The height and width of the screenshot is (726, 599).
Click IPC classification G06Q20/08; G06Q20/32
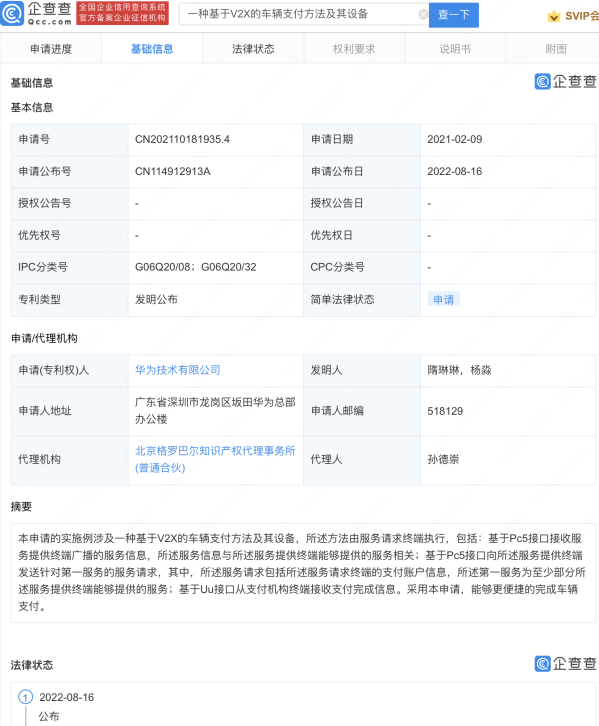(x=195, y=267)
